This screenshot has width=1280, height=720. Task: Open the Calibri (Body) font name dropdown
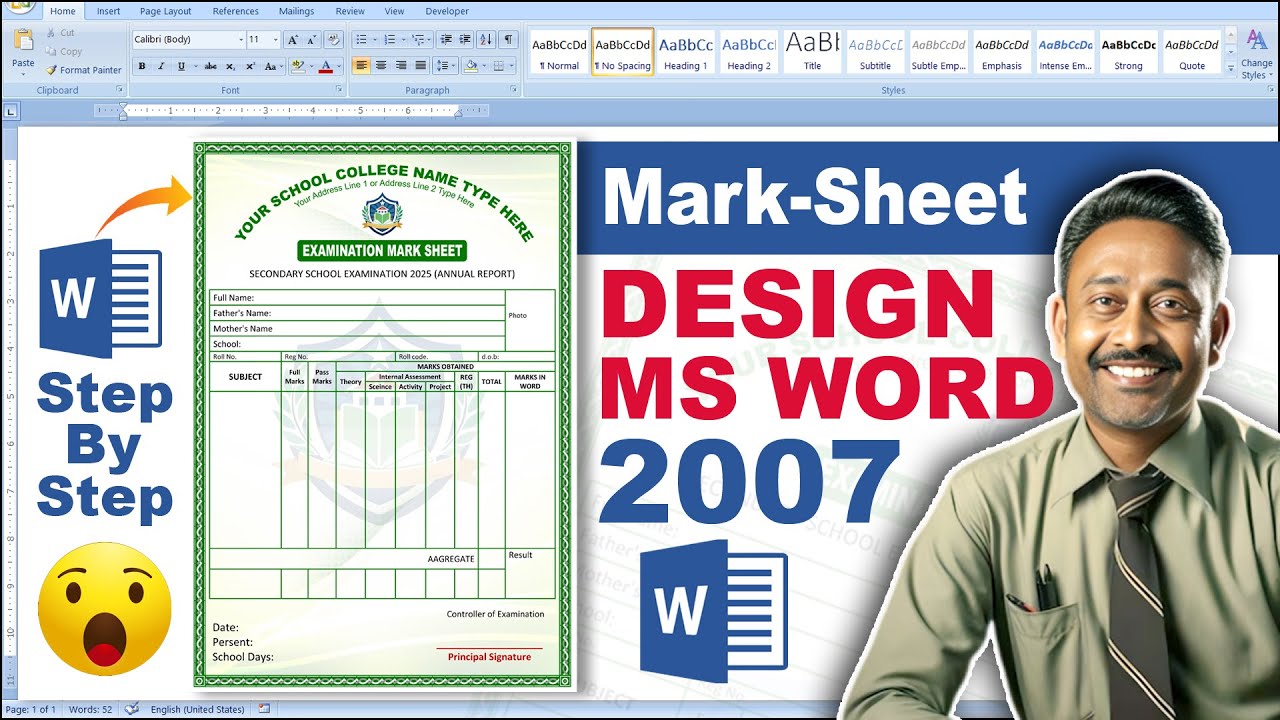(x=241, y=40)
